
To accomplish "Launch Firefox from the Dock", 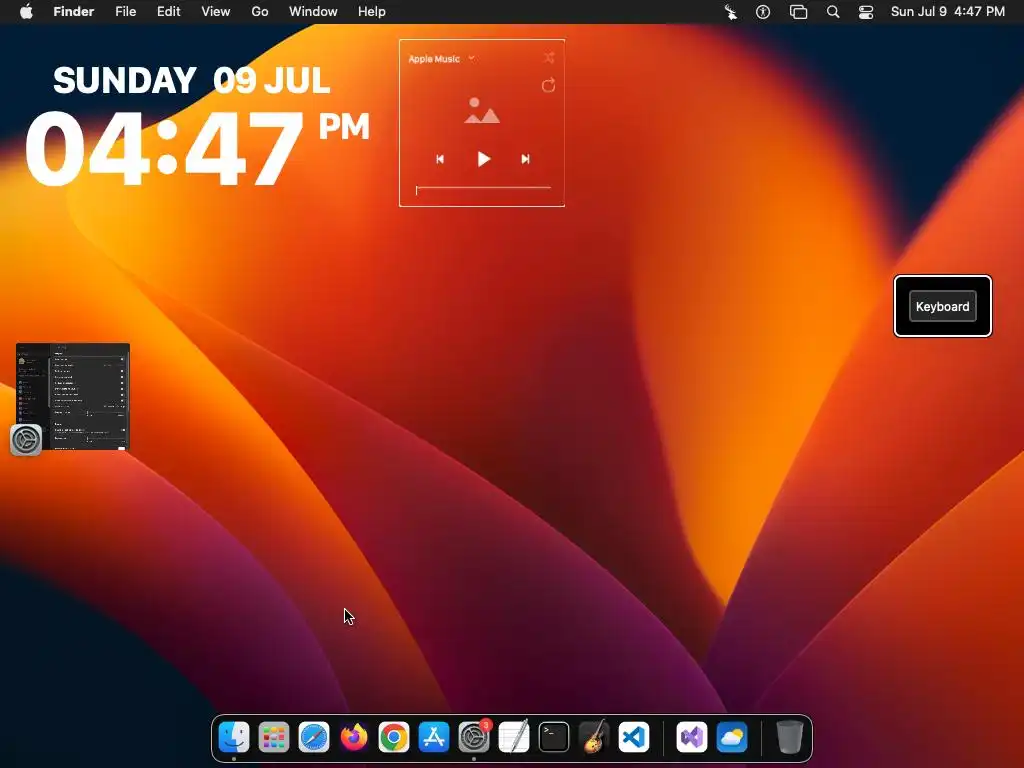I will pos(354,737).
